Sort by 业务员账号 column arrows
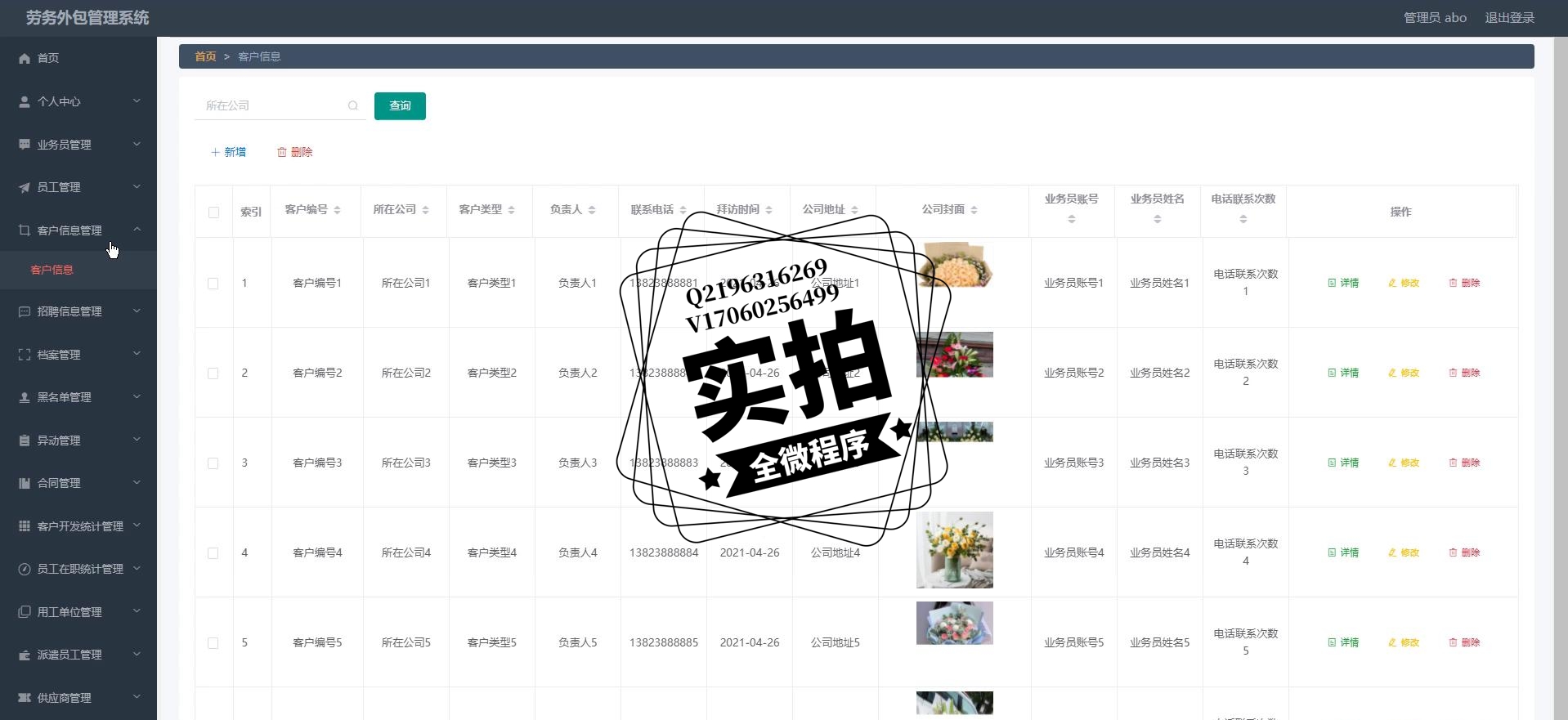The height and width of the screenshot is (720, 1568). (1071, 219)
